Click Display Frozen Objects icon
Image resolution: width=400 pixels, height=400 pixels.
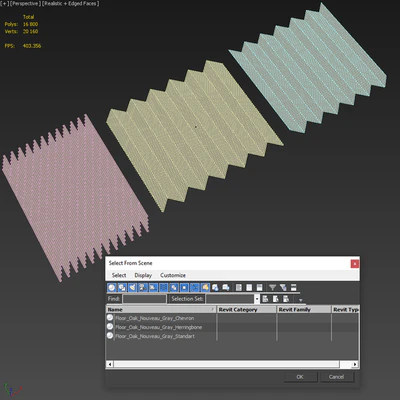pyautogui.click(x=215, y=287)
